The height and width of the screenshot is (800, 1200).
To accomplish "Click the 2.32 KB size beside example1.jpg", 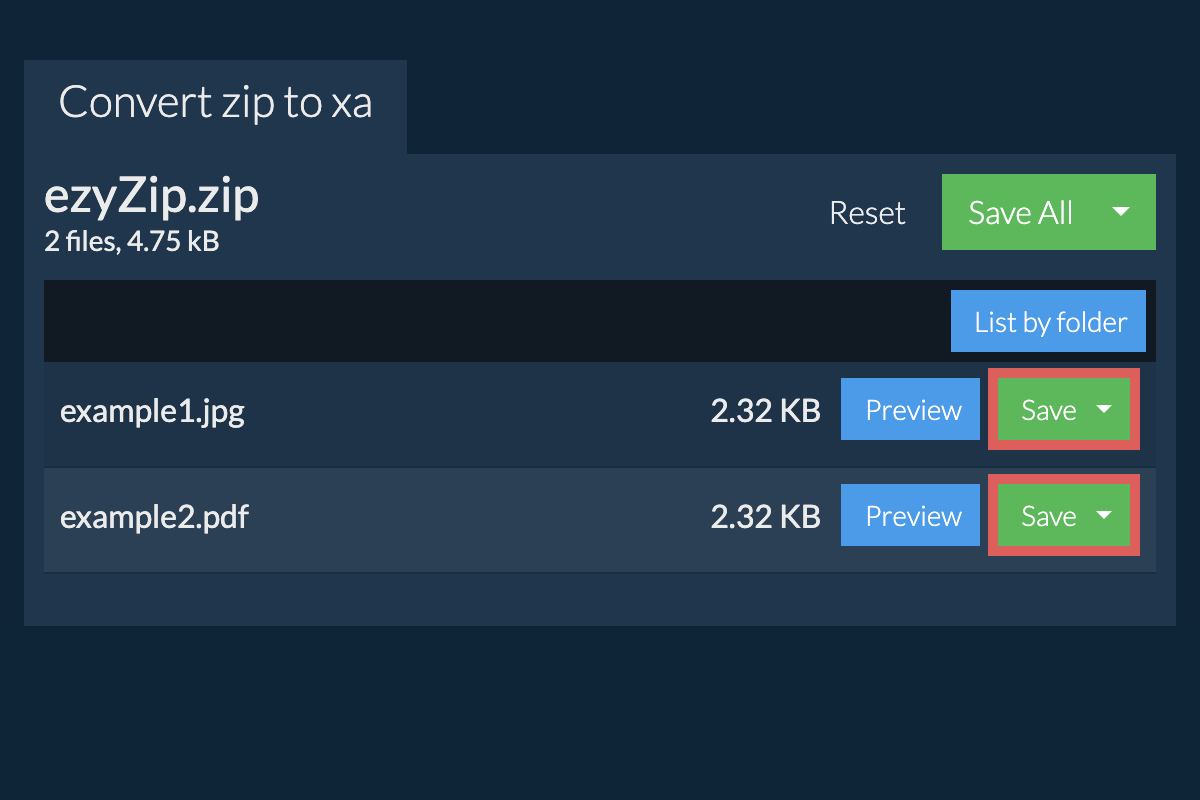I will [765, 411].
